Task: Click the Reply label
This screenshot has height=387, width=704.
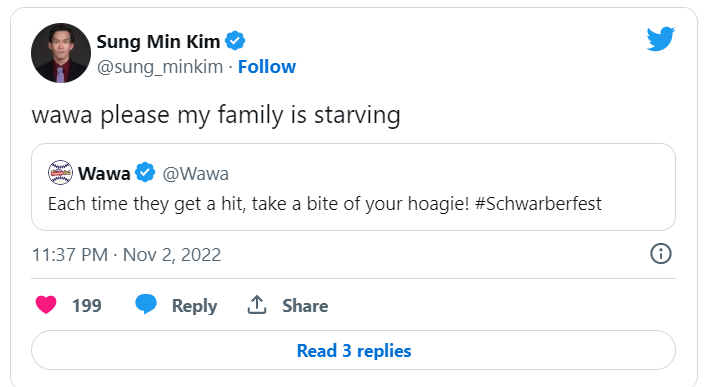Action: [194, 306]
